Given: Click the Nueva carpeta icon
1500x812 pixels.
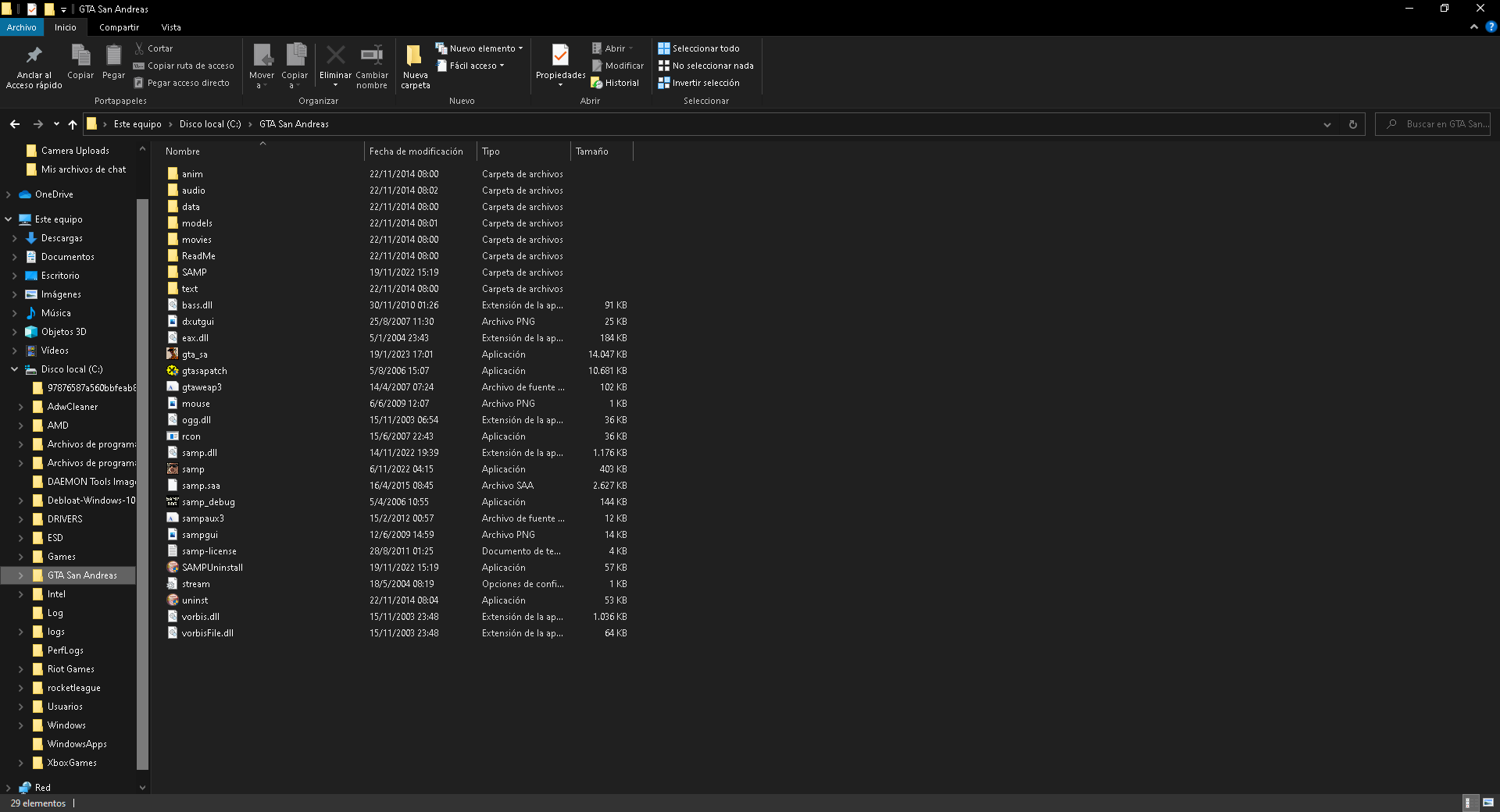Looking at the screenshot, I should pyautogui.click(x=415, y=55).
